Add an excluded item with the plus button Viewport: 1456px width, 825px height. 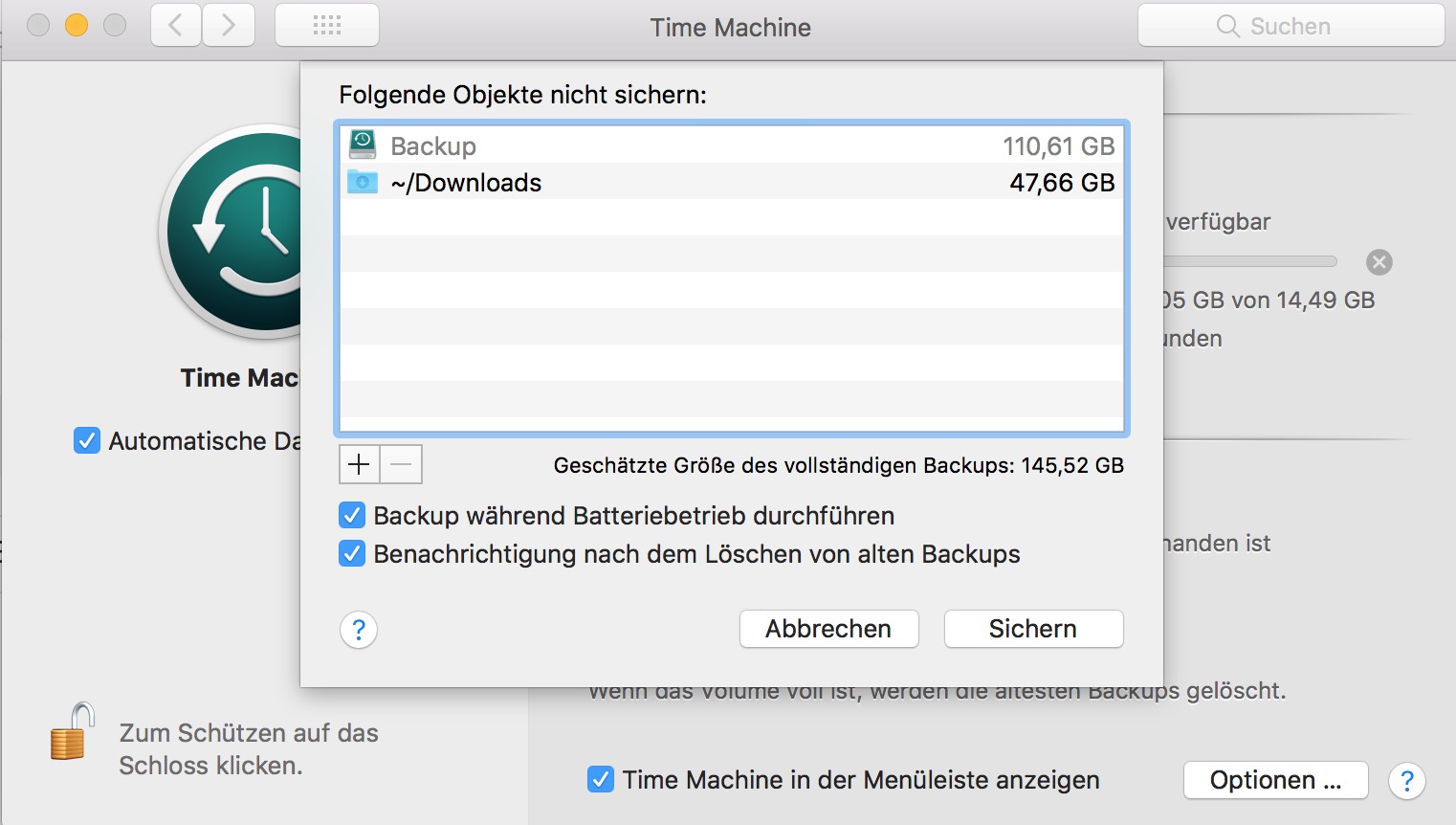(359, 464)
